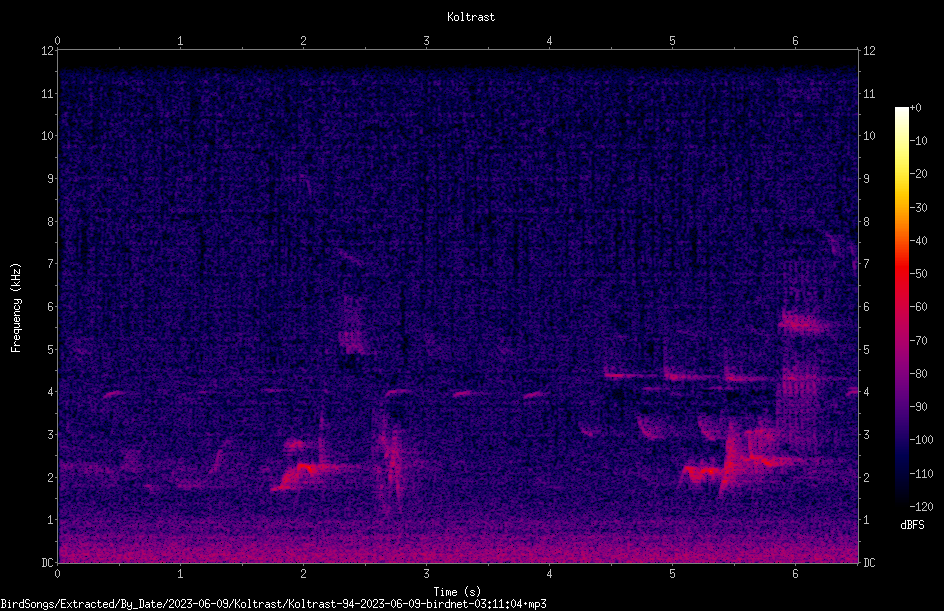Click the -20 value on the color scale
944x611 pixels.
click(919, 174)
